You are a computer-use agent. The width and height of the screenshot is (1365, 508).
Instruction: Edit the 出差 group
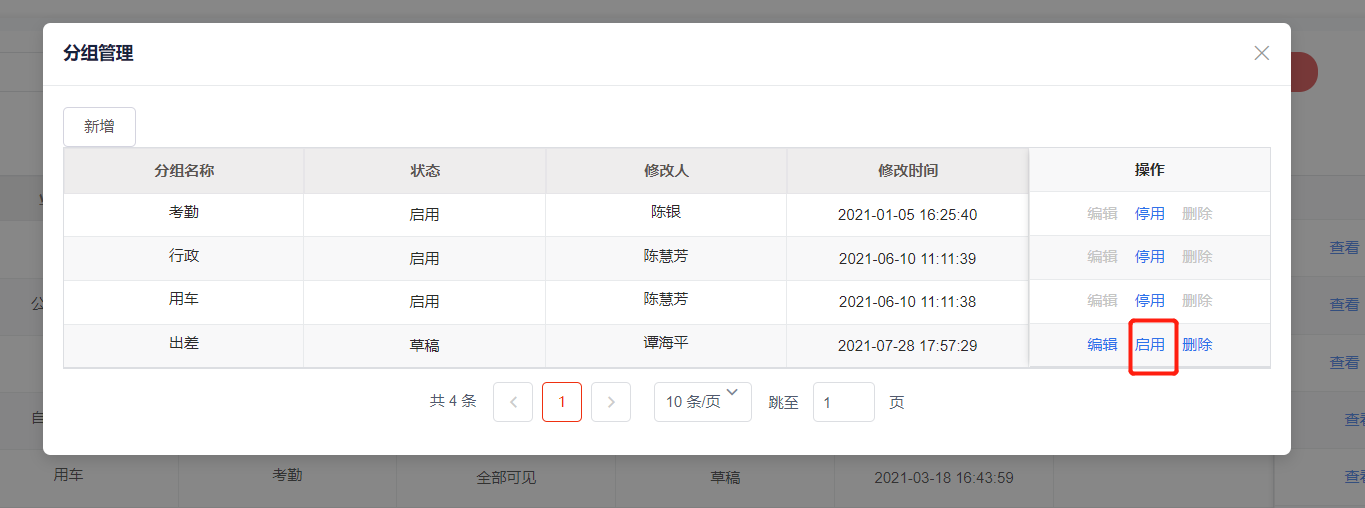pyautogui.click(x=1102, y=345)
